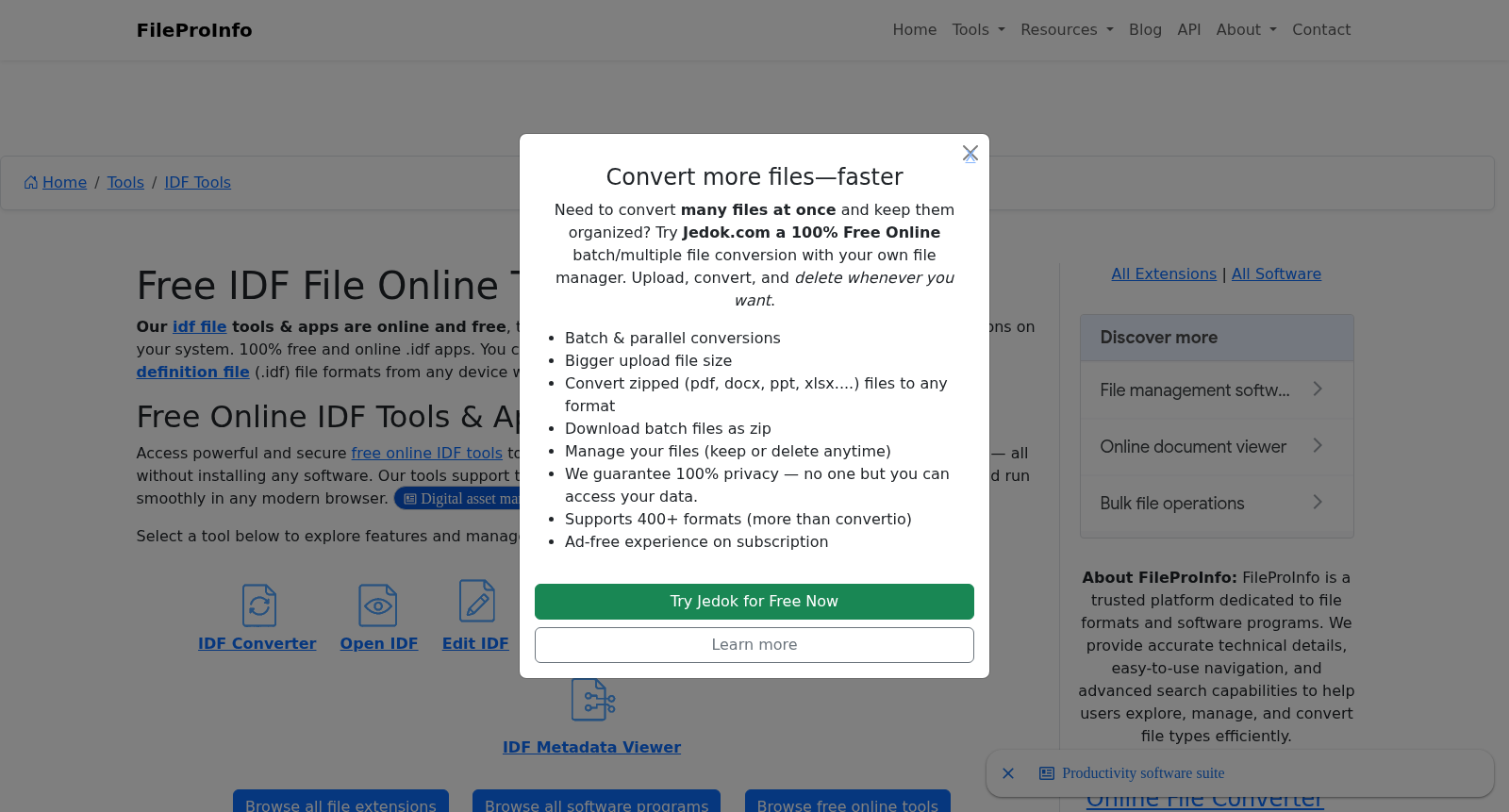1509x812 pixels.
Task: Open the Open IDF text link
Action: (379, 644)
